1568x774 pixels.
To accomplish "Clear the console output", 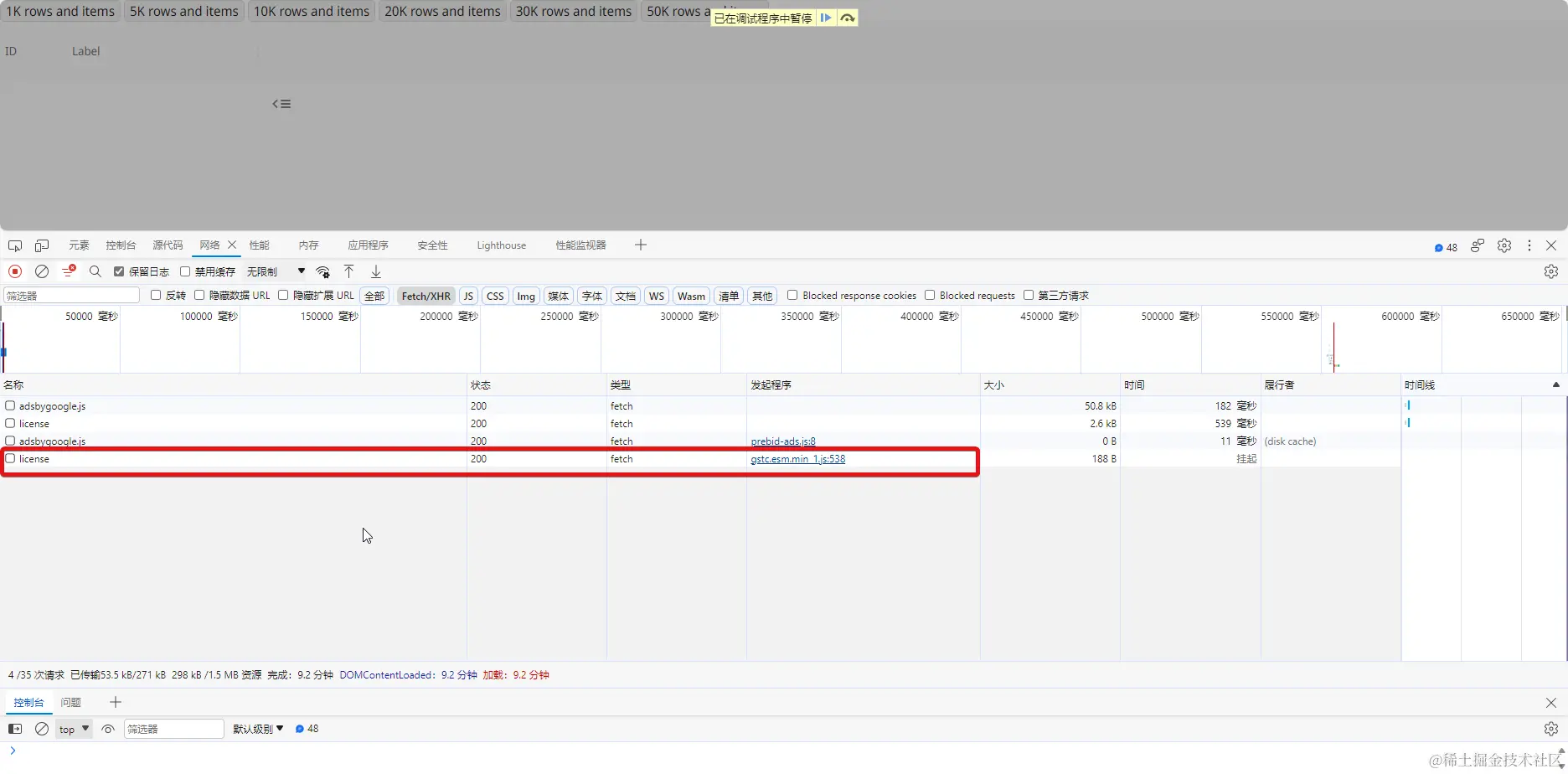I will 41,729.
